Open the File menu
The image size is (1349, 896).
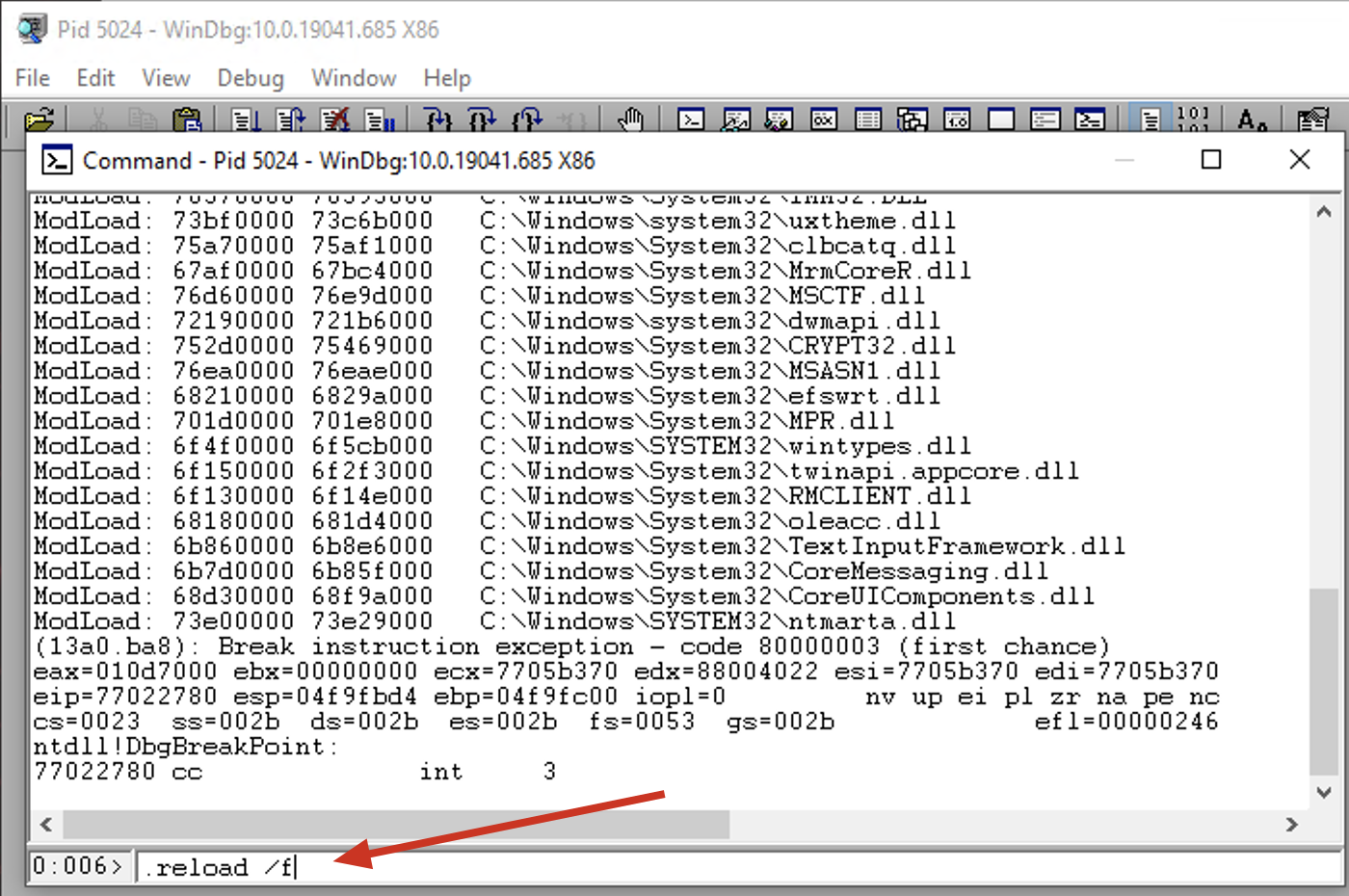(x=33, y=78)
